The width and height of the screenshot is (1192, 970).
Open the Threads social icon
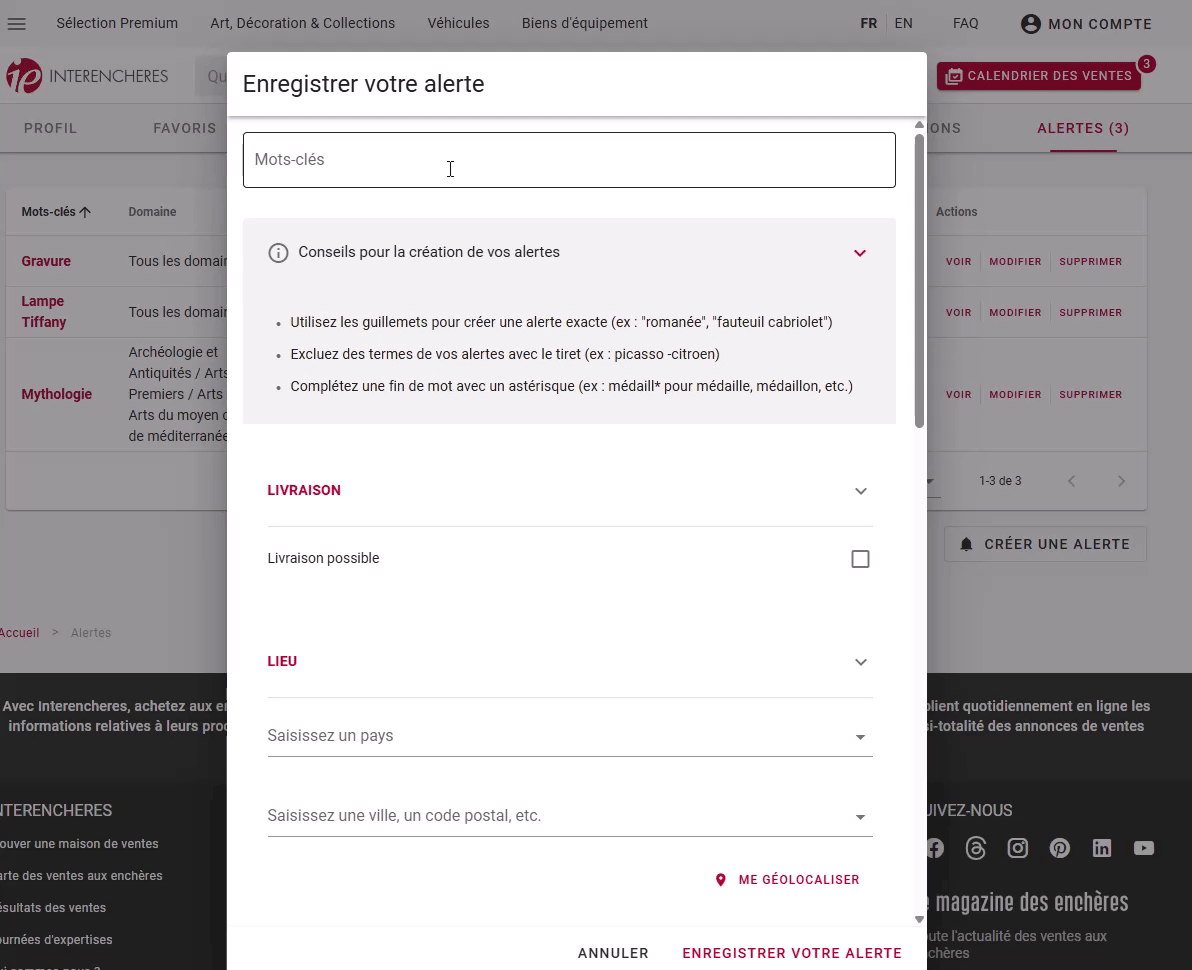click(976, 848)
